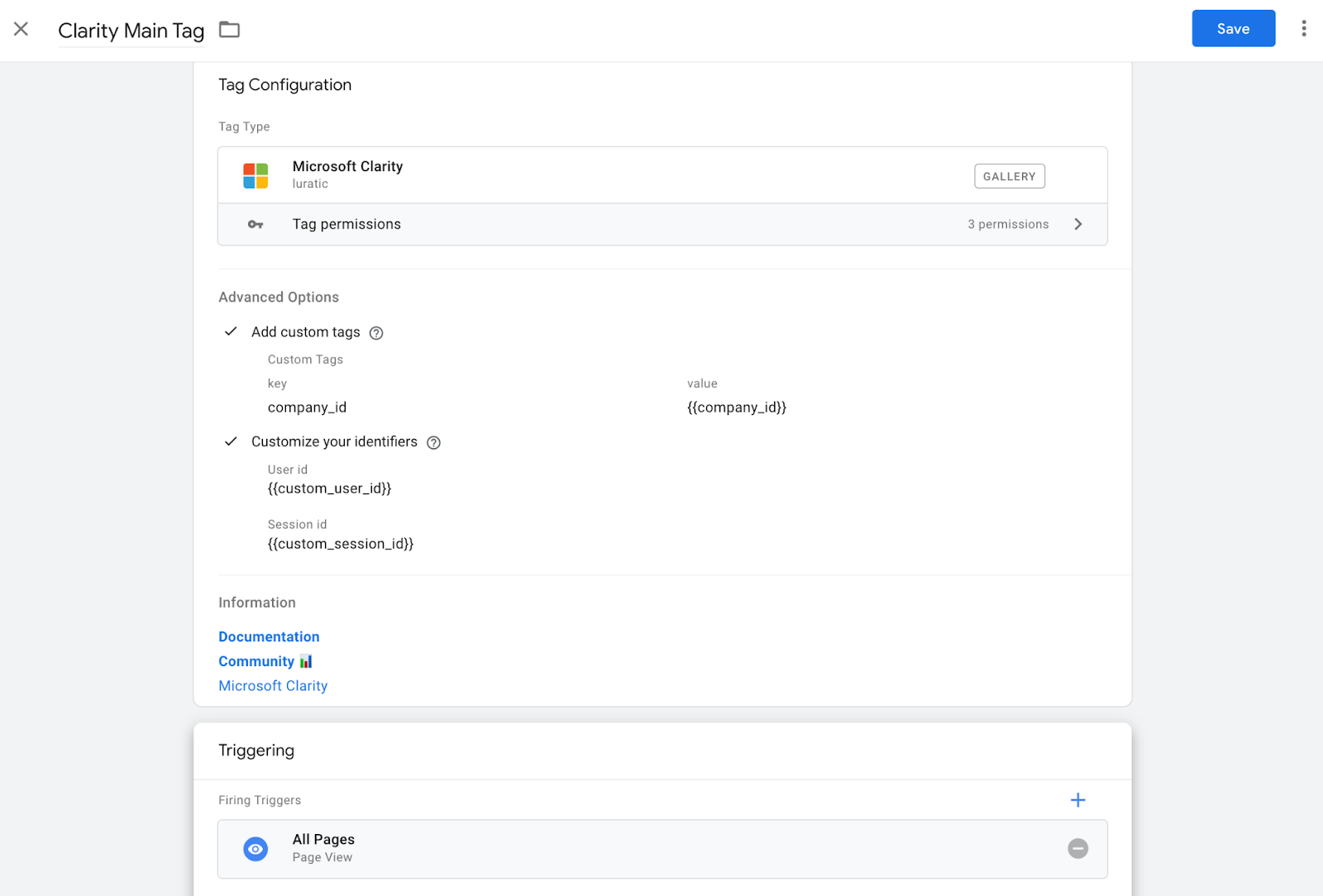Image resolution: width=1323 pixels, height=896 pixels.
Task: Click the {{custom_user_id}} value
Action: click(x=329, y=489)
